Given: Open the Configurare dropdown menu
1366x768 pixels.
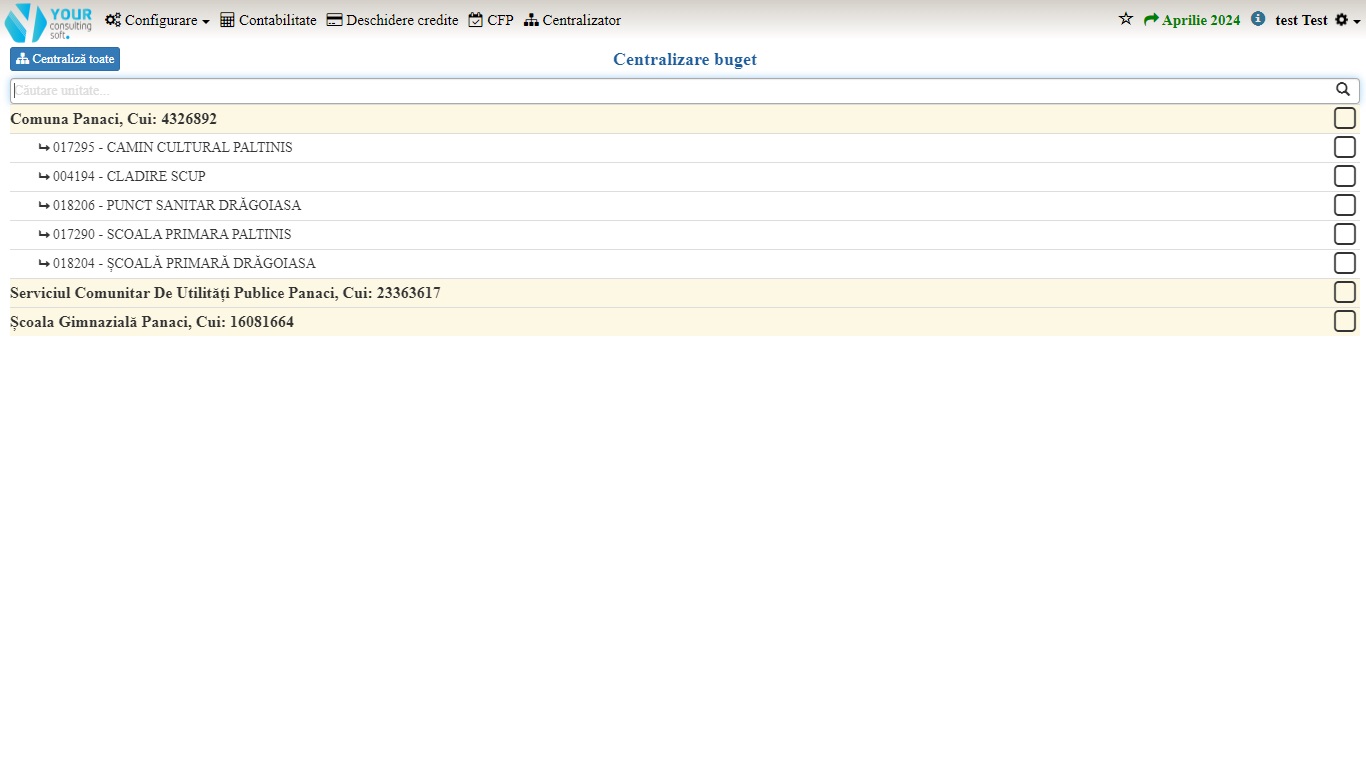Looking at the screenshot, I should [158, 20].
